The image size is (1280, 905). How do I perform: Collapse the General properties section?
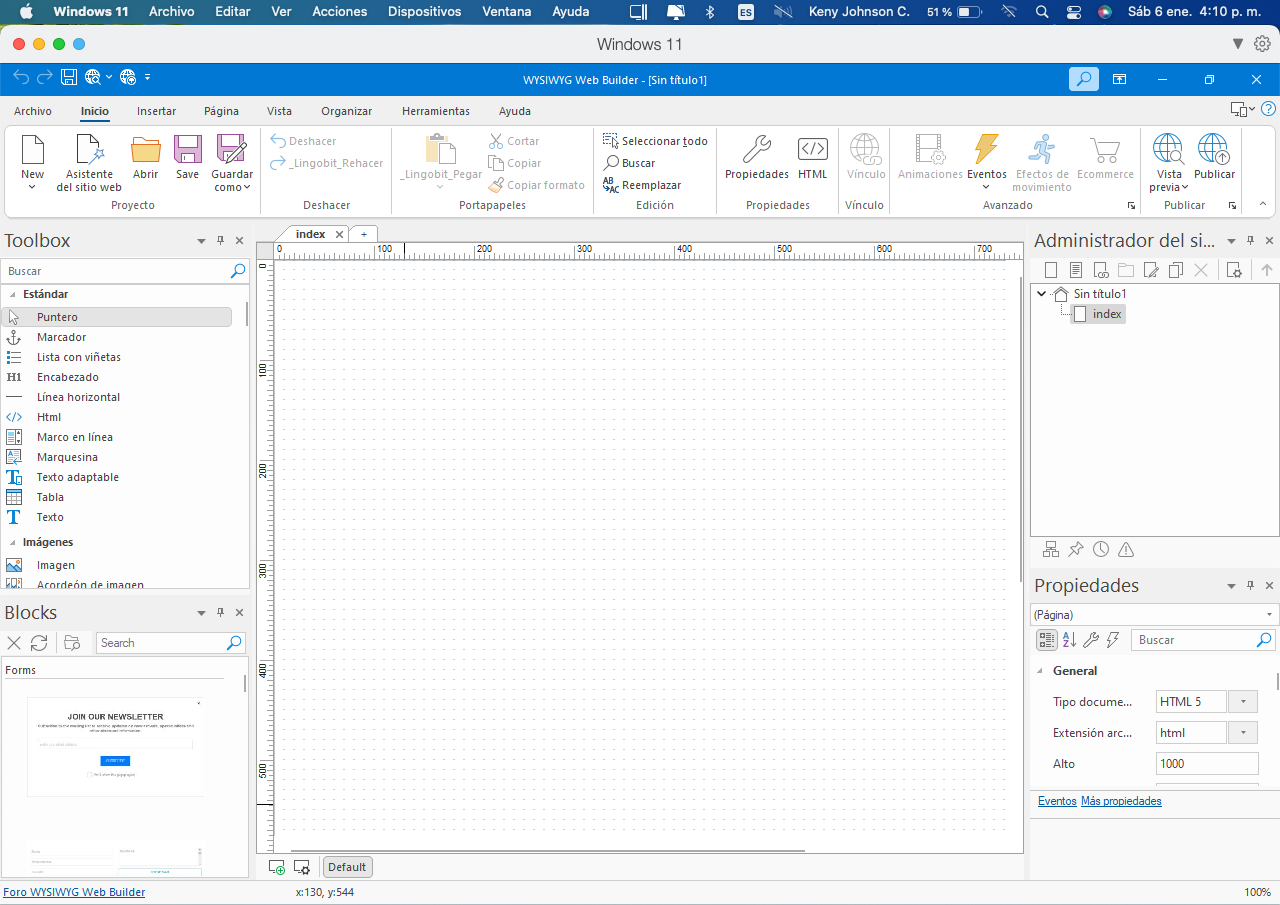coord(1041,671)
